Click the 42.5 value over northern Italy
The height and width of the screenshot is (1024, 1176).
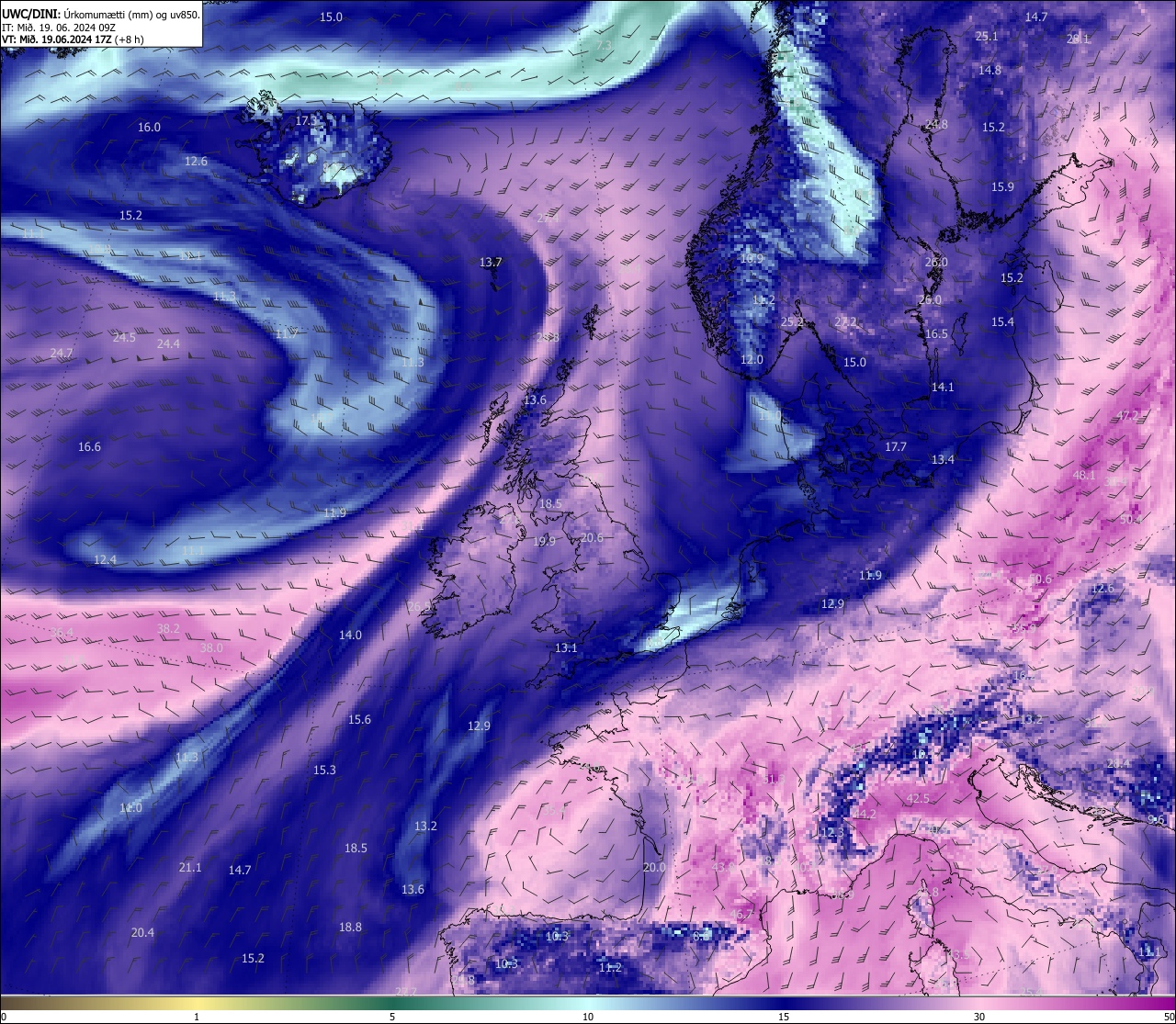[918, 799]
